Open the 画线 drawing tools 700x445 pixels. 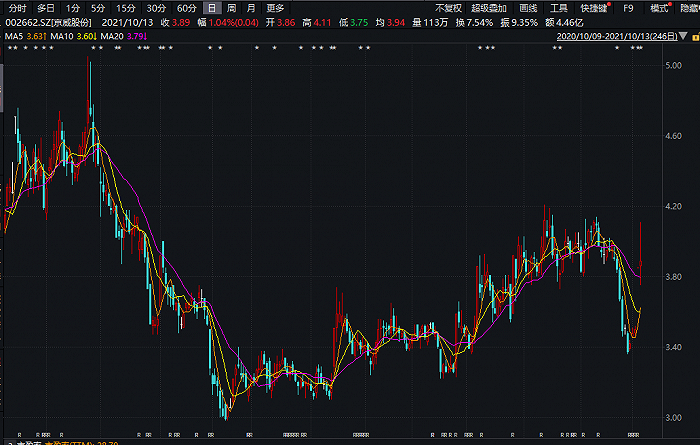coord(528,8)
